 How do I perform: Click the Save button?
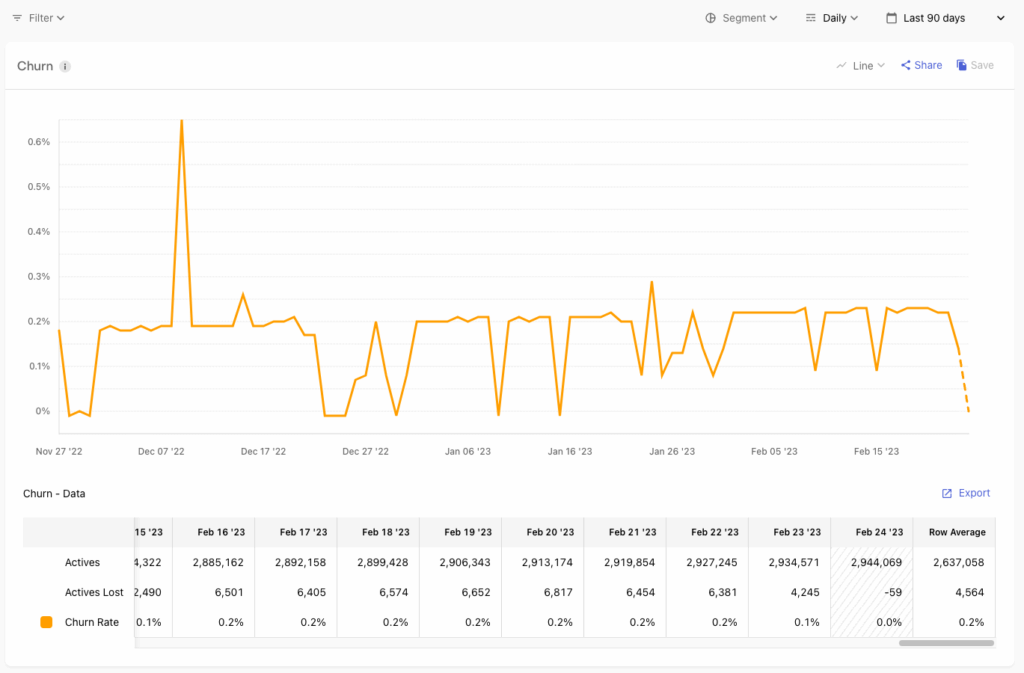point(974,64)
